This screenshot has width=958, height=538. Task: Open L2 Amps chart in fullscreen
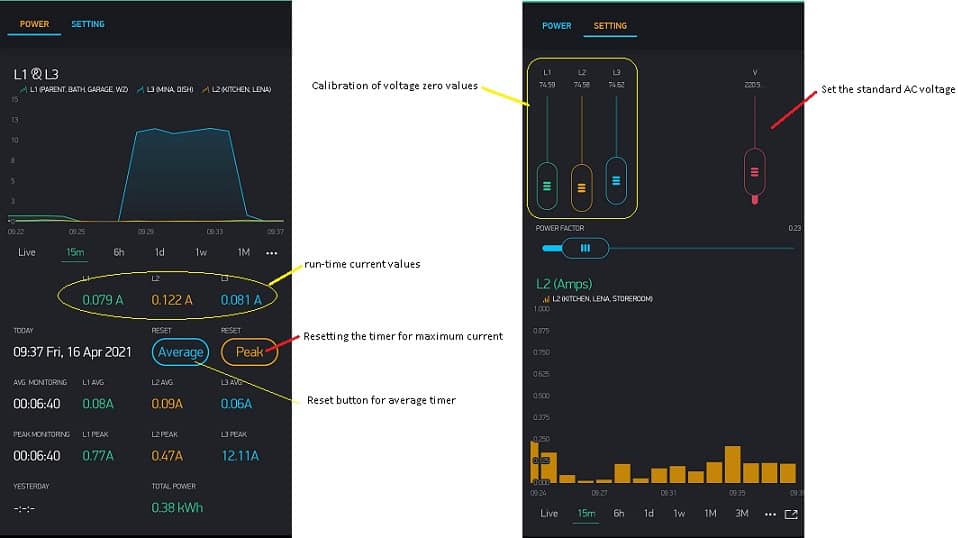(x=791, y=514)
